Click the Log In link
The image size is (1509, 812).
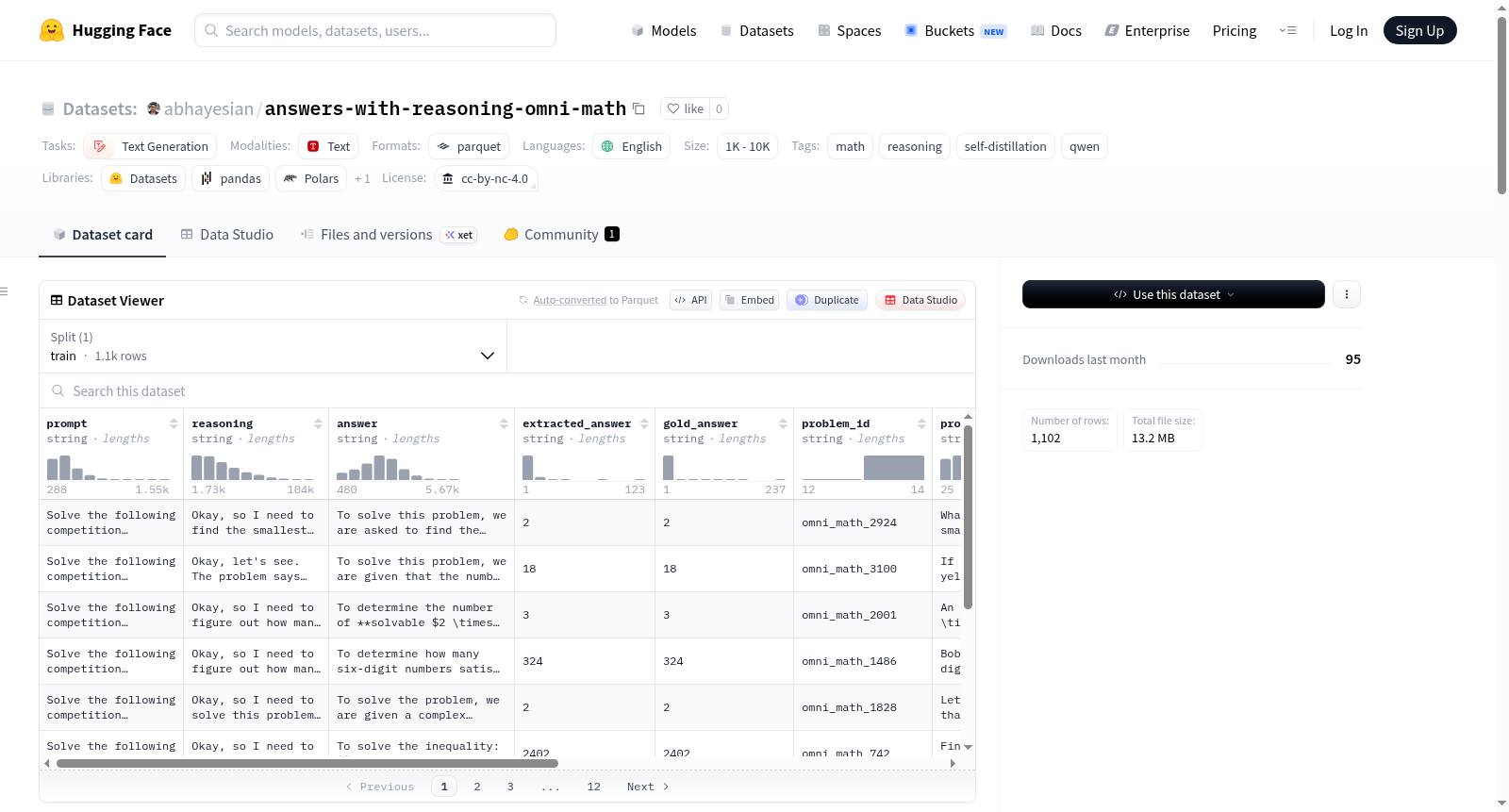pos(1349,30)
